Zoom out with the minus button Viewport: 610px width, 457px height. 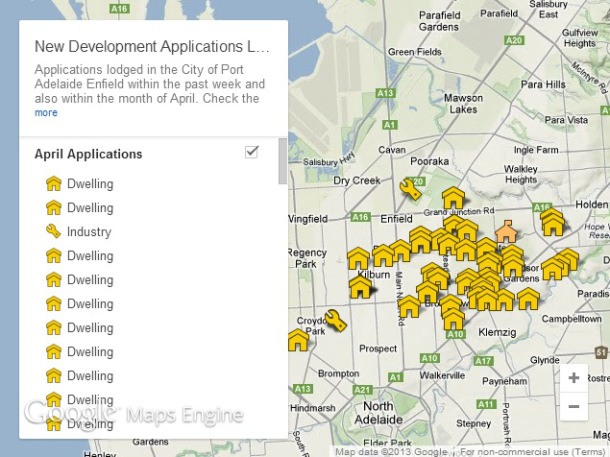[574, 406]
